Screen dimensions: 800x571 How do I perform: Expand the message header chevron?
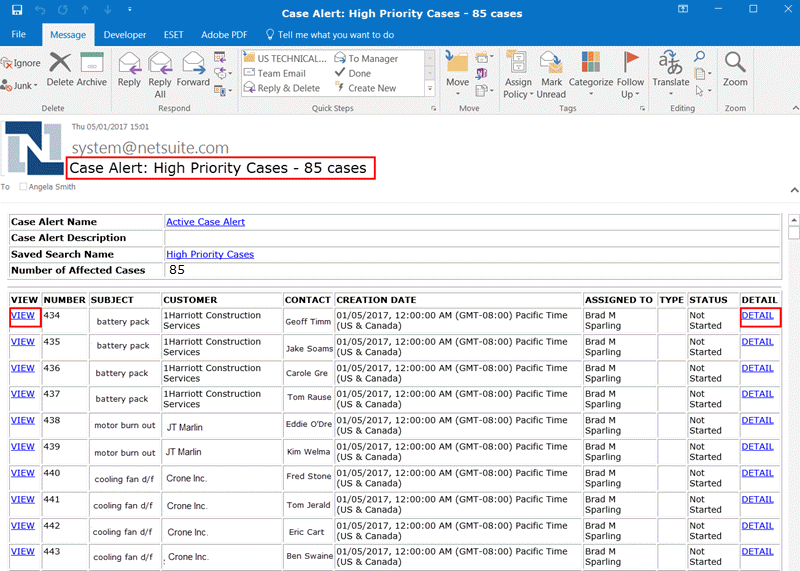(x=794, y=190)
